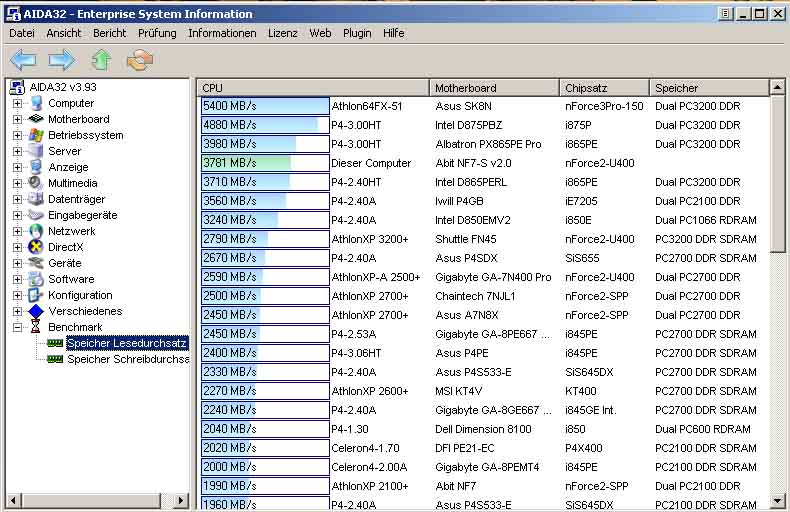Click the Multimedia speaker icon

[36, 183]
